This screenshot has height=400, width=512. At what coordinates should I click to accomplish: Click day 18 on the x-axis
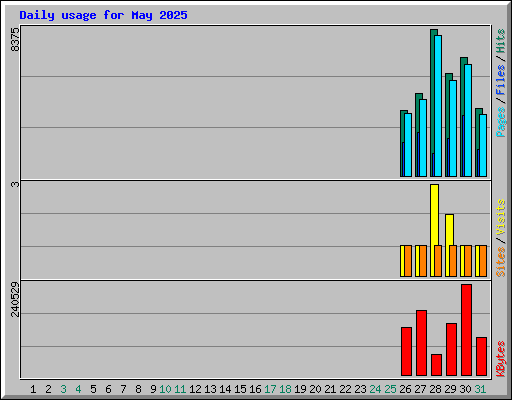[285, 389]
